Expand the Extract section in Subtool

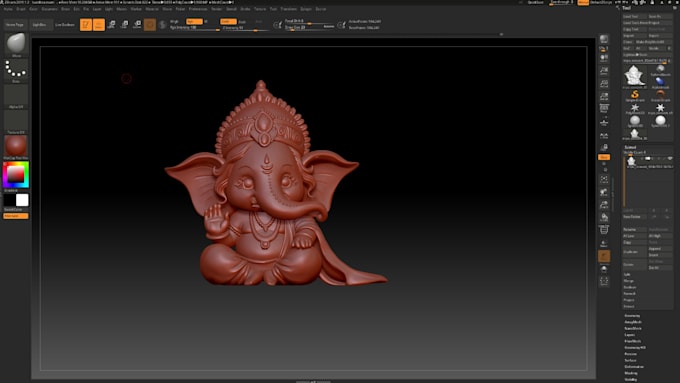tap(629, 306)
